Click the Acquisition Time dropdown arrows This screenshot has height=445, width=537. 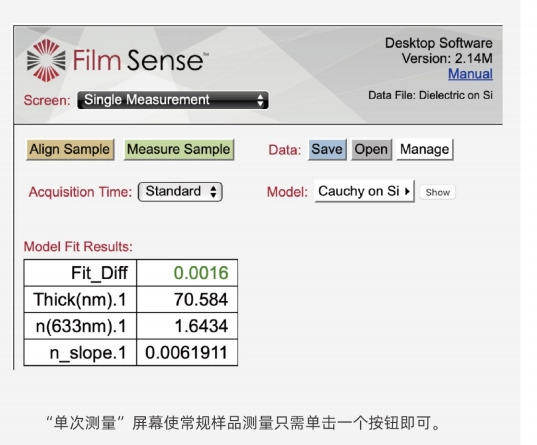tap(213, 191)
